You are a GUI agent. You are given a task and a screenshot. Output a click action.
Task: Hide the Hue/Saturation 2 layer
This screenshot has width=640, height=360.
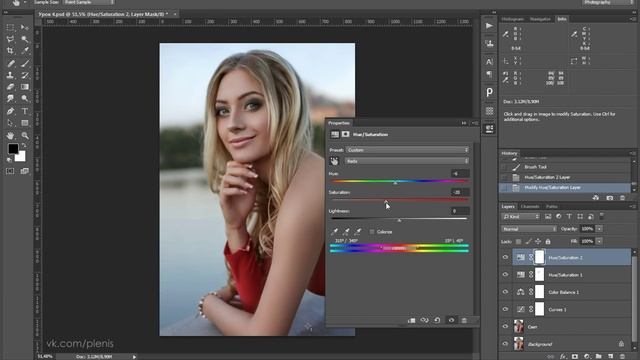[x=505, y=258]
